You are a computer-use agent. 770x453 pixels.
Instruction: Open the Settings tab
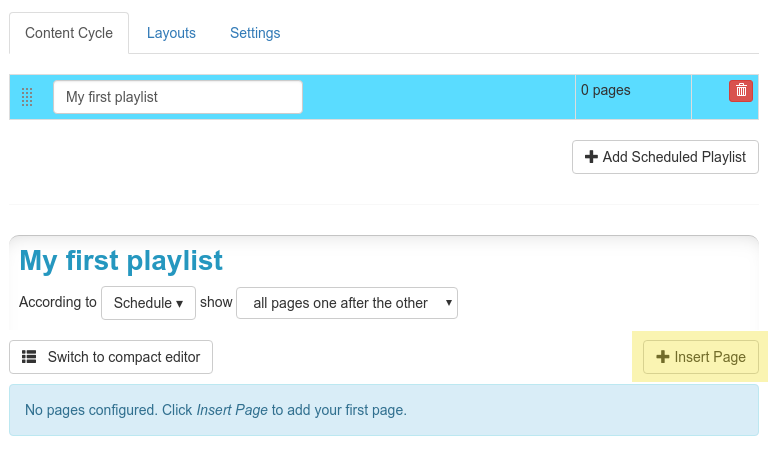coord(255,33)
